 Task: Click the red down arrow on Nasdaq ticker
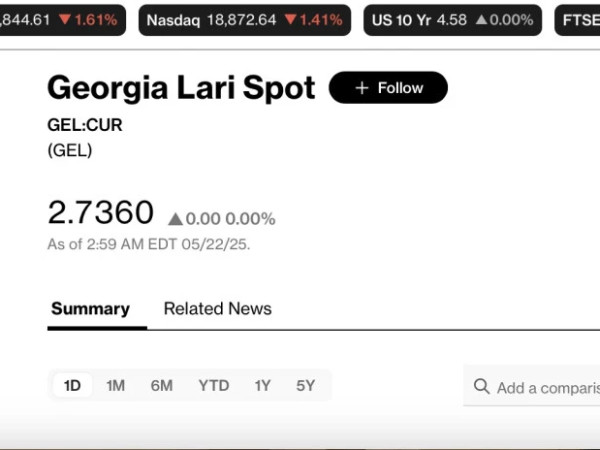click(x=291, y=19)
